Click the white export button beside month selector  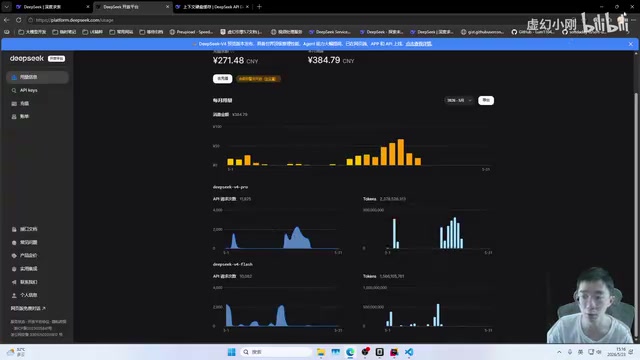point(486,100)
